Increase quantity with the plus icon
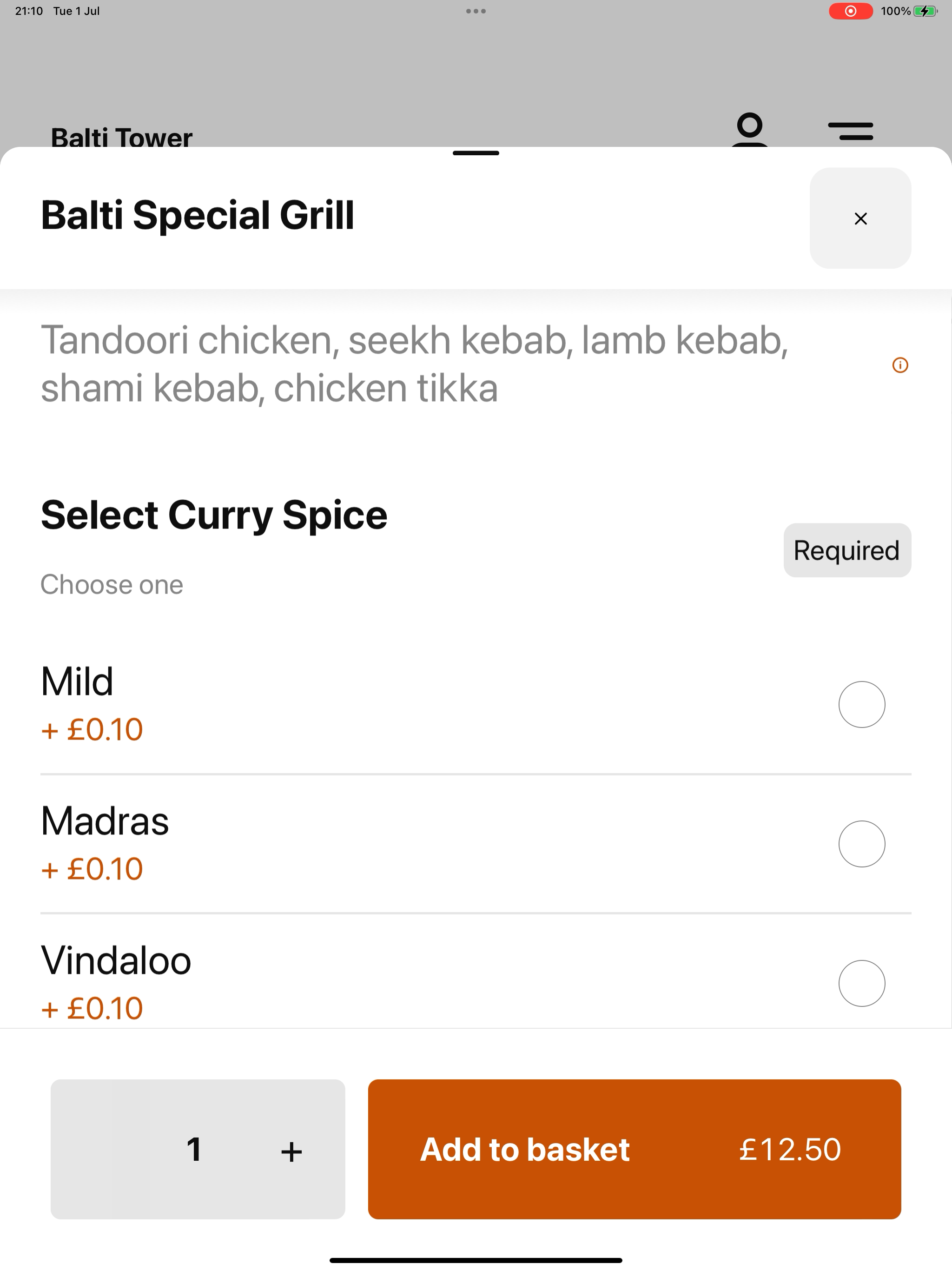This screenshot has height=1270, width=952. click(291, 1151)
